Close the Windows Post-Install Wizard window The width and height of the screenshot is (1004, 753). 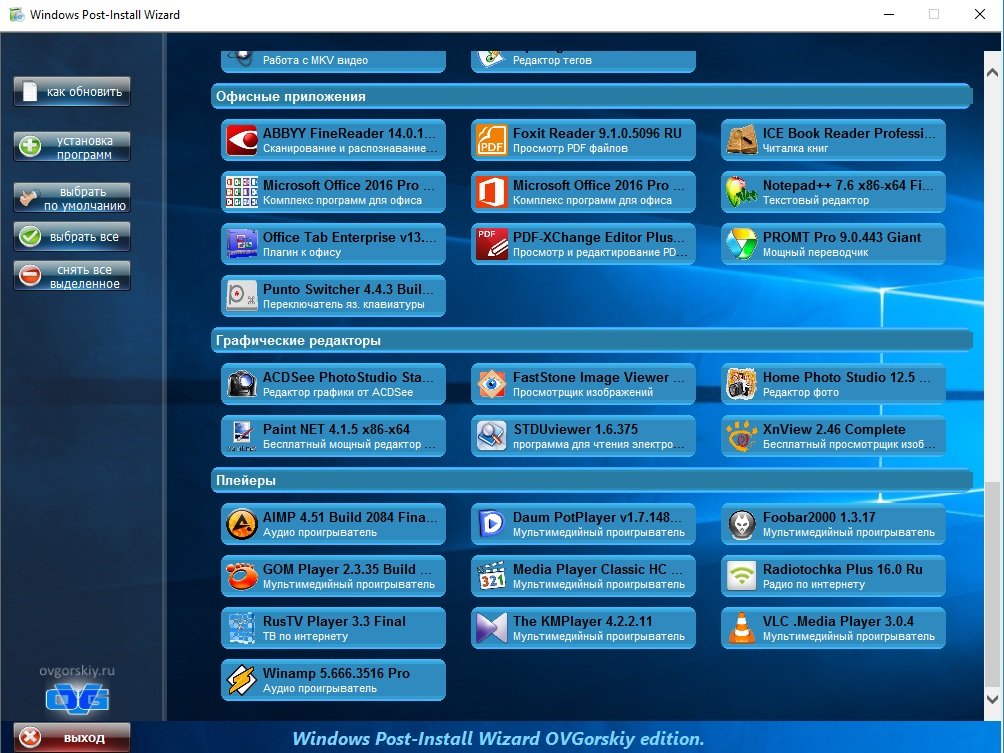tap(980, 14)
